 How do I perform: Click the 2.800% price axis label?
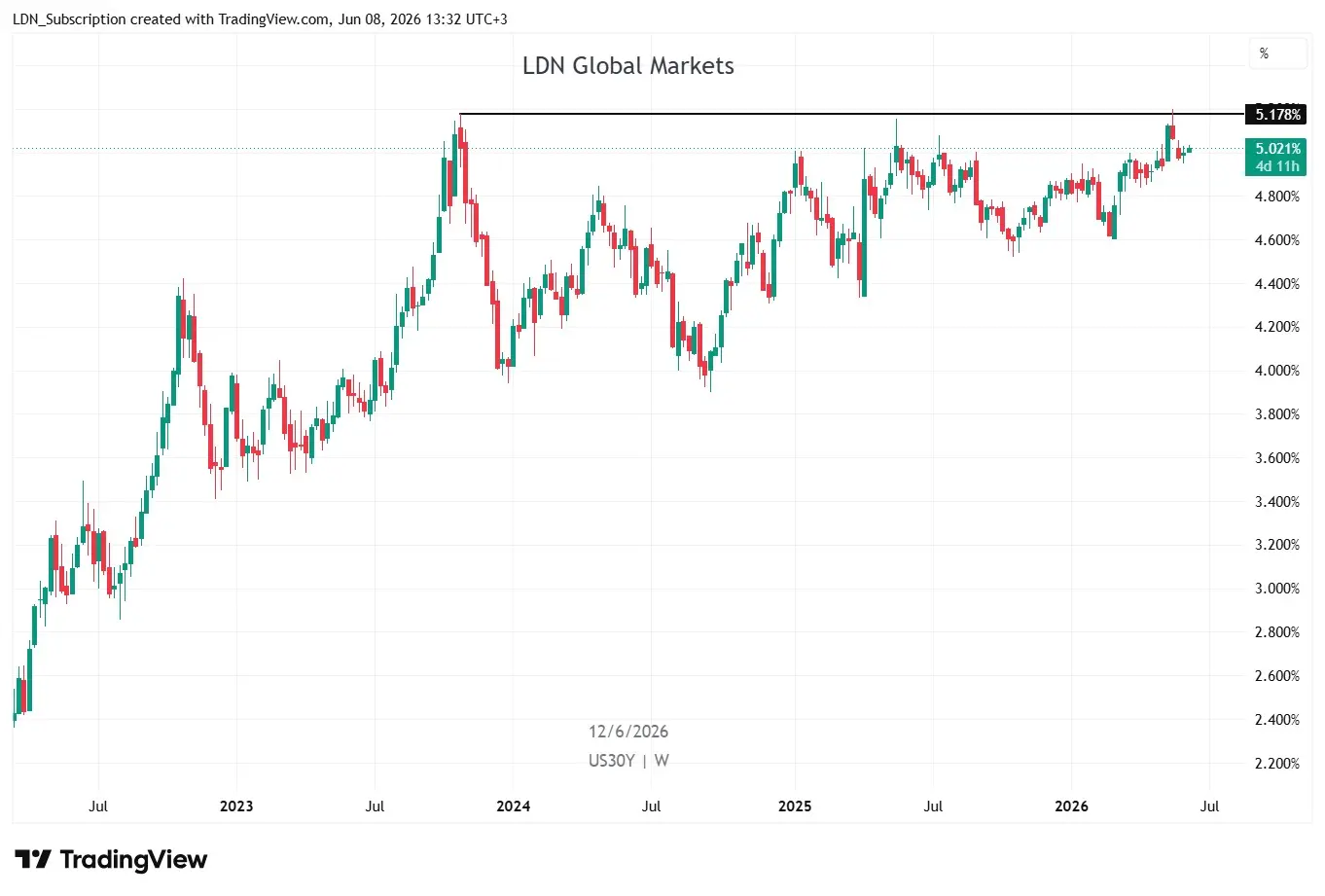tap(1276, 632)
